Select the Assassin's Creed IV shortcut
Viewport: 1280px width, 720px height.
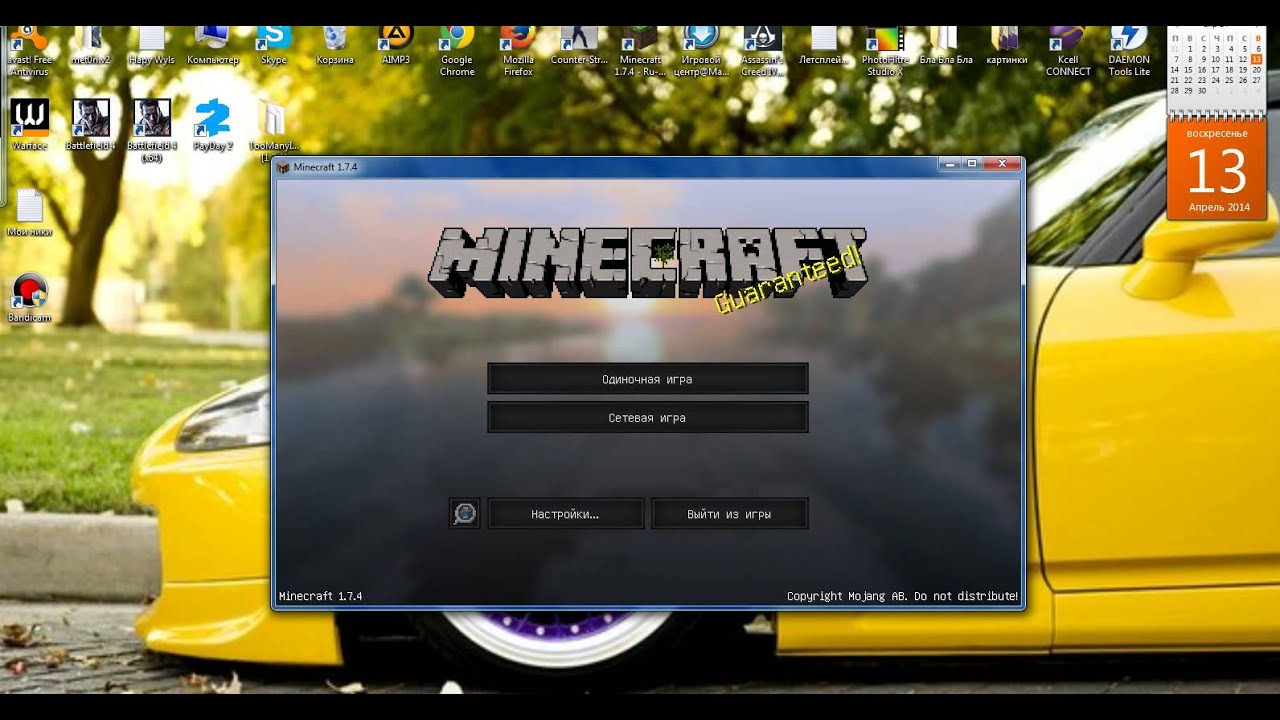point(762,52)
